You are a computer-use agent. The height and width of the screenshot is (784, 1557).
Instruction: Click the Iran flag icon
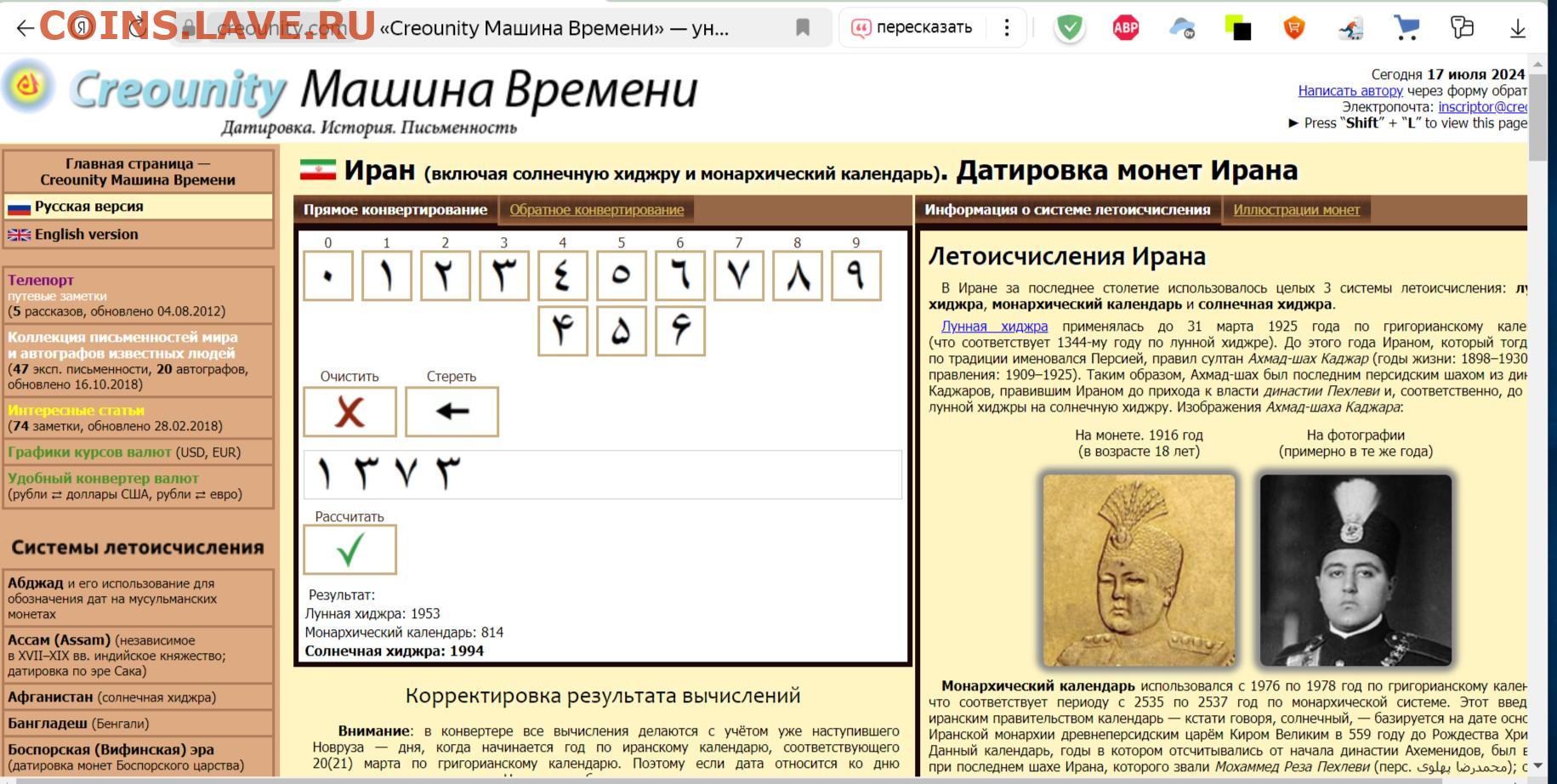point(317,170)
